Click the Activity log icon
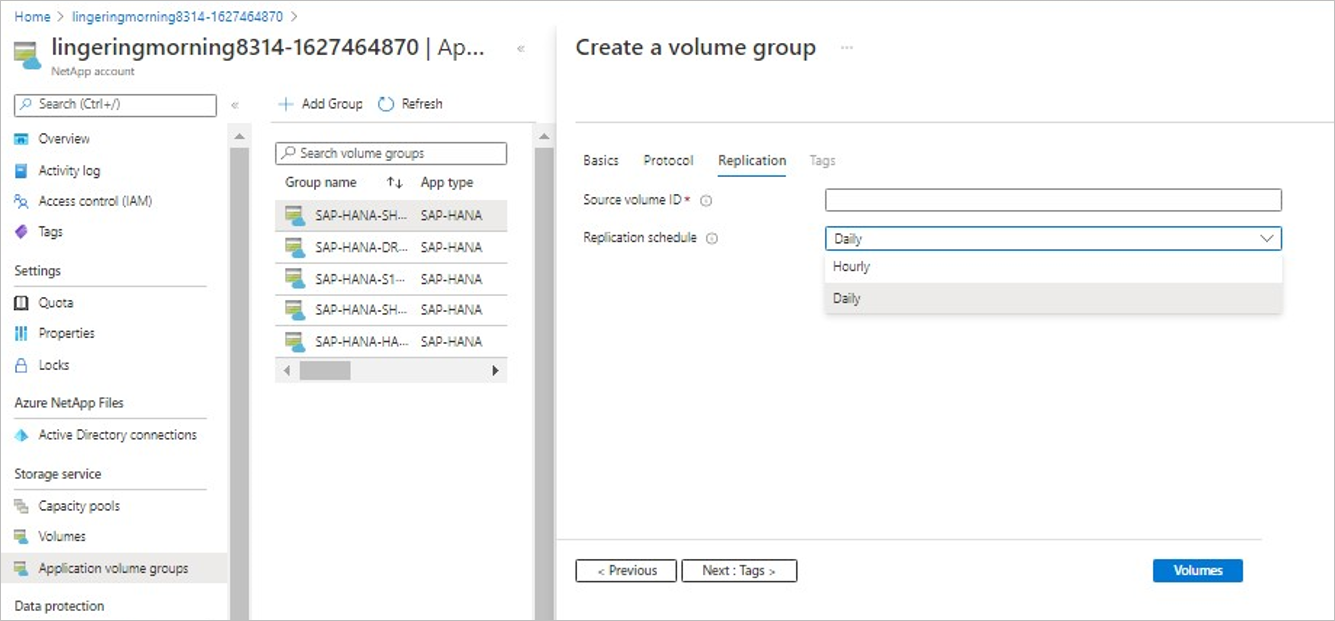Screen dimensions: 1335x621 (21, 171)
